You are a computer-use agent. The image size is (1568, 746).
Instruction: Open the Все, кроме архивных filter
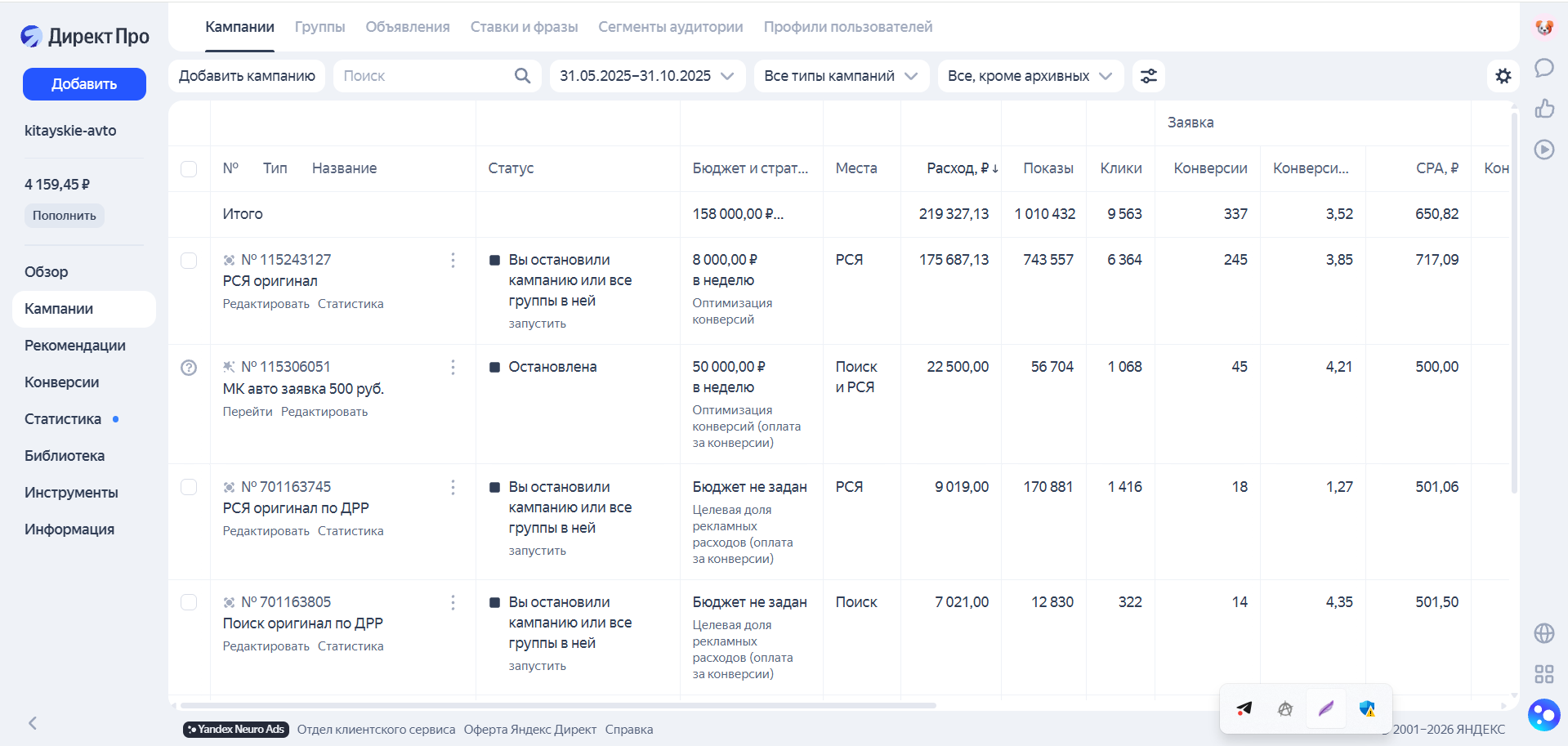point(1030,76)
